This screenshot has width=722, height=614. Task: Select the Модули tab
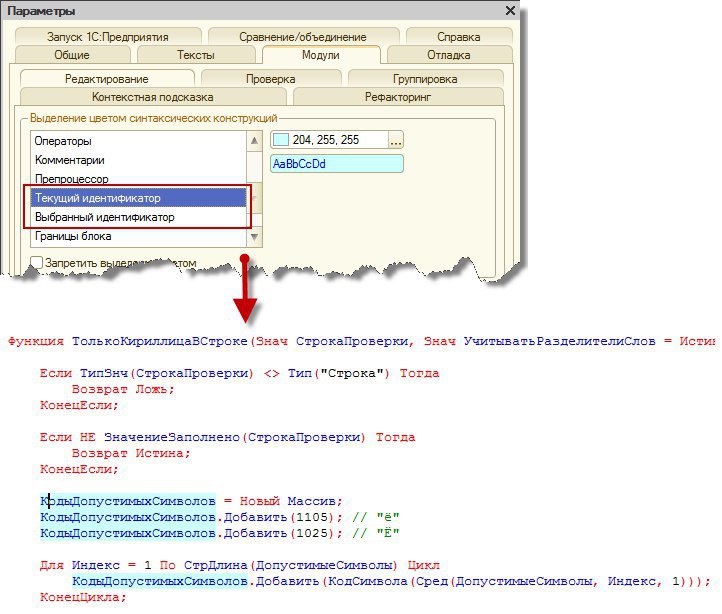pos(321,55)
